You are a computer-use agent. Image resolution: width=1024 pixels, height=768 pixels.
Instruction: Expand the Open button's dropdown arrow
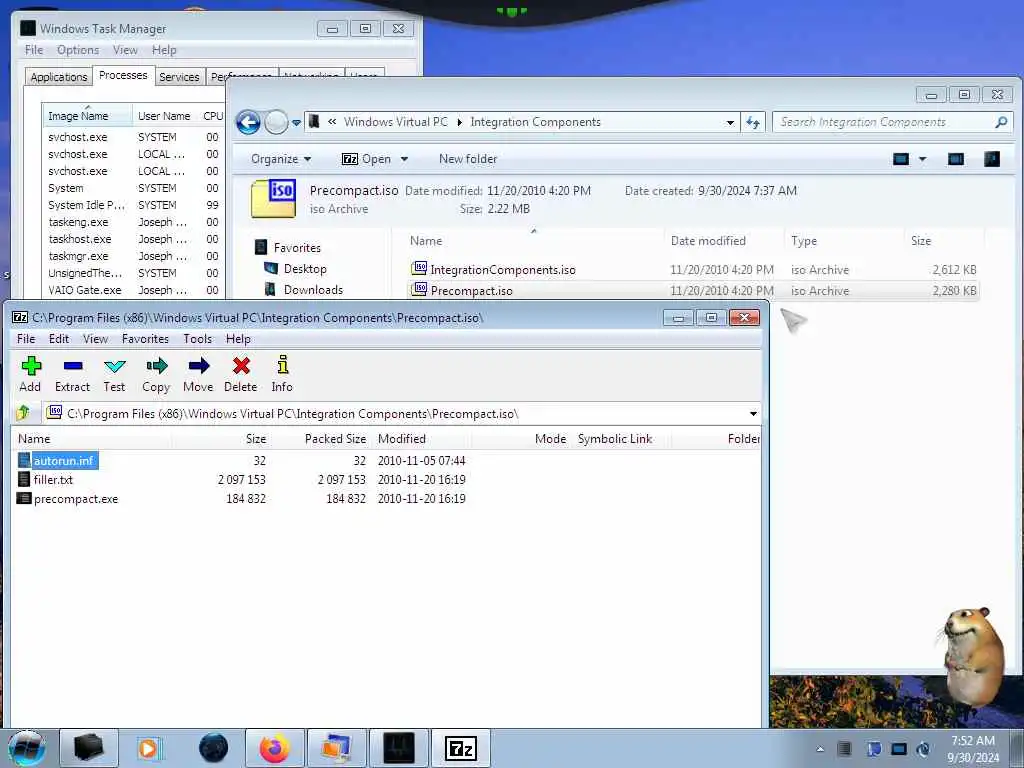click(x=404, y=159)
